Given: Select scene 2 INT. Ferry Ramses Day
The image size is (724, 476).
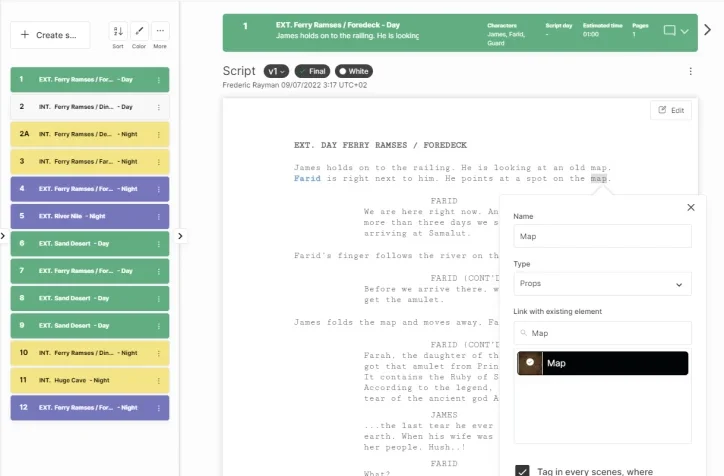Looking at the screenshot, I should tap(90, 107).
